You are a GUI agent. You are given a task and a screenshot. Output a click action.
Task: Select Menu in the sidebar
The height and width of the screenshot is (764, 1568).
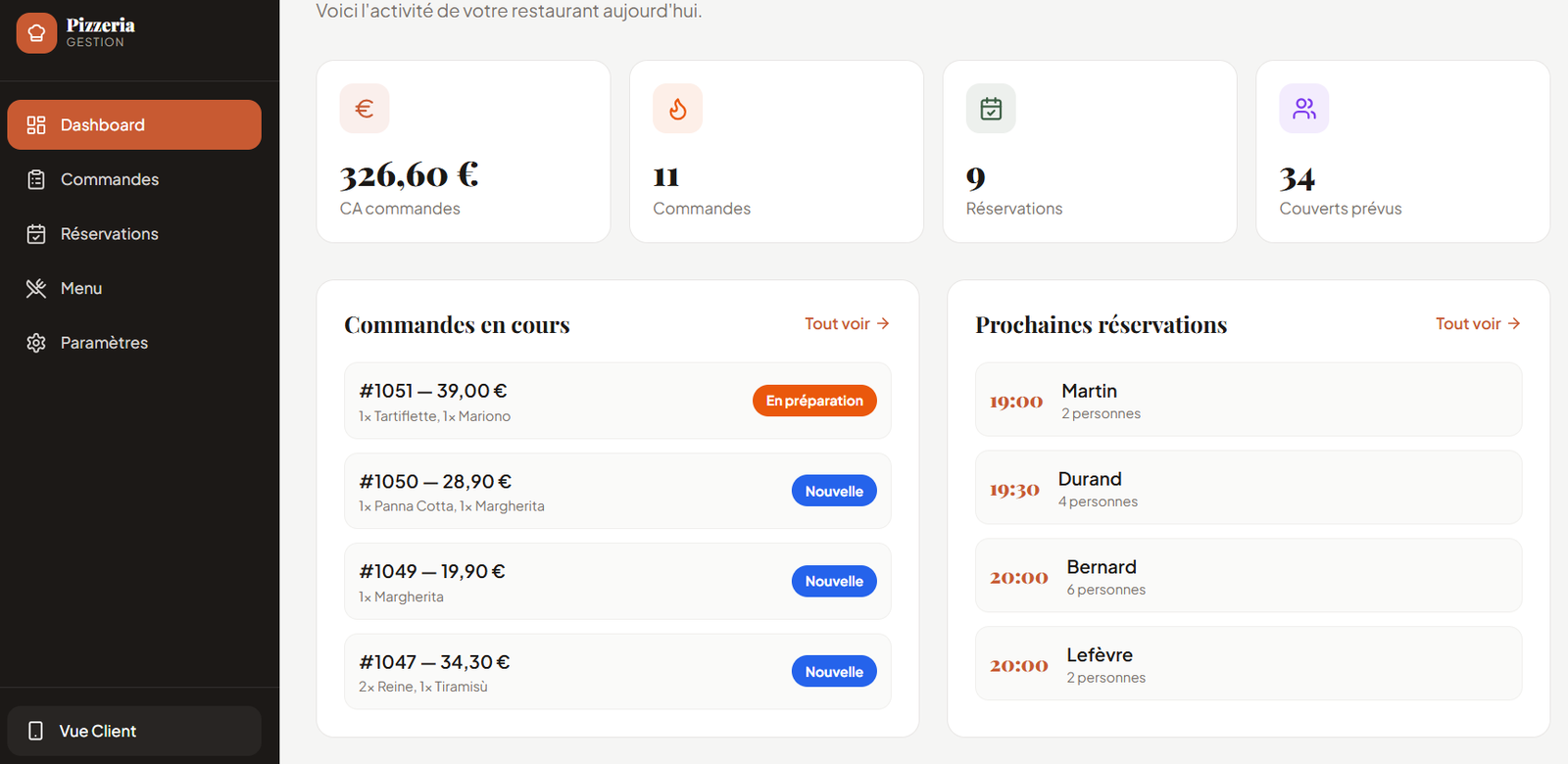(x=134, y=288)
